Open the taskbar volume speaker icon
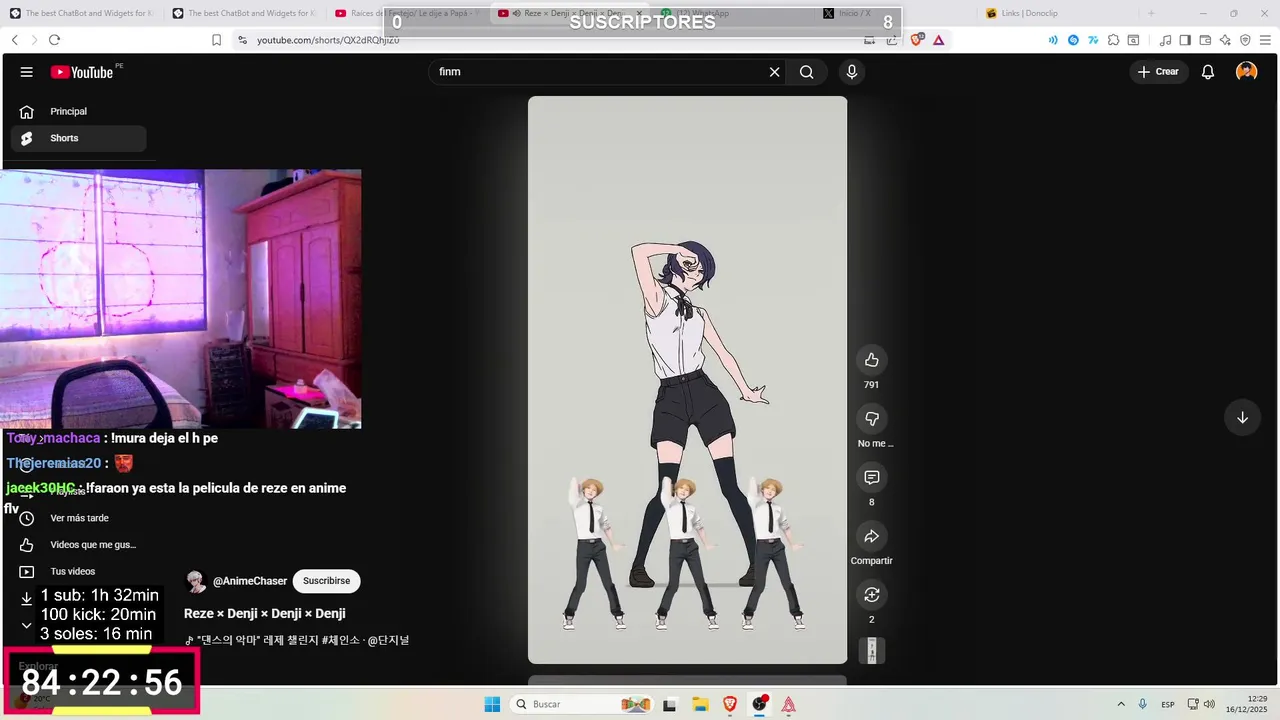This screenshot has height=720, width=1280. point(1209,705)
